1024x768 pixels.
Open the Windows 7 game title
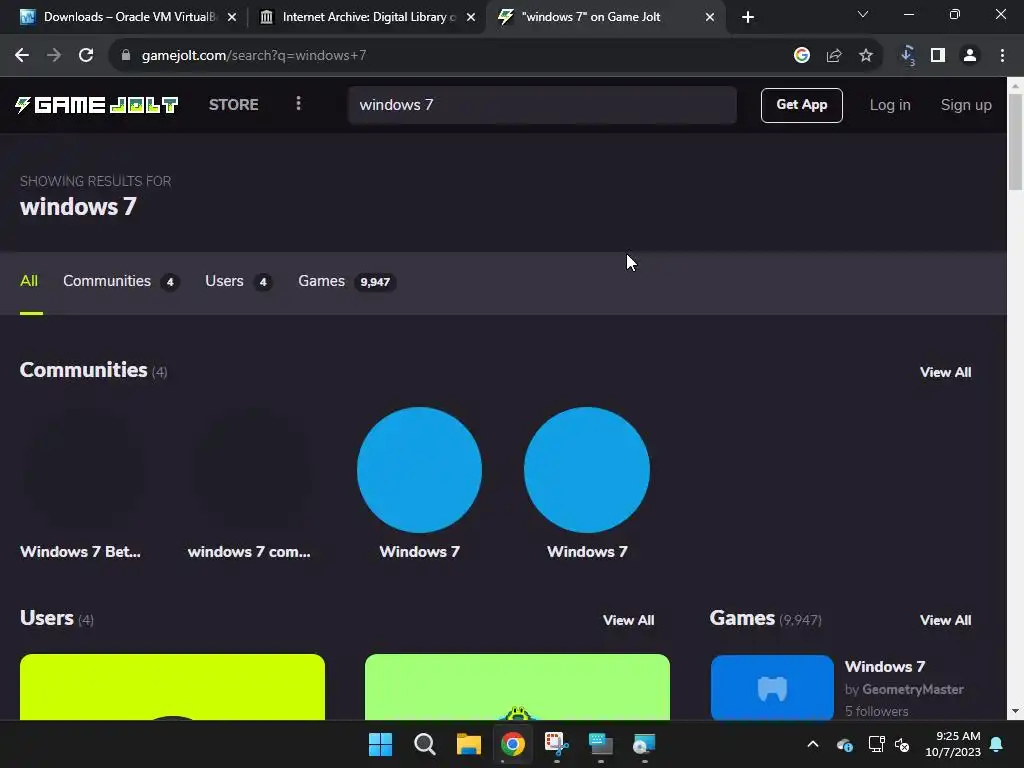tap(885, 667)
